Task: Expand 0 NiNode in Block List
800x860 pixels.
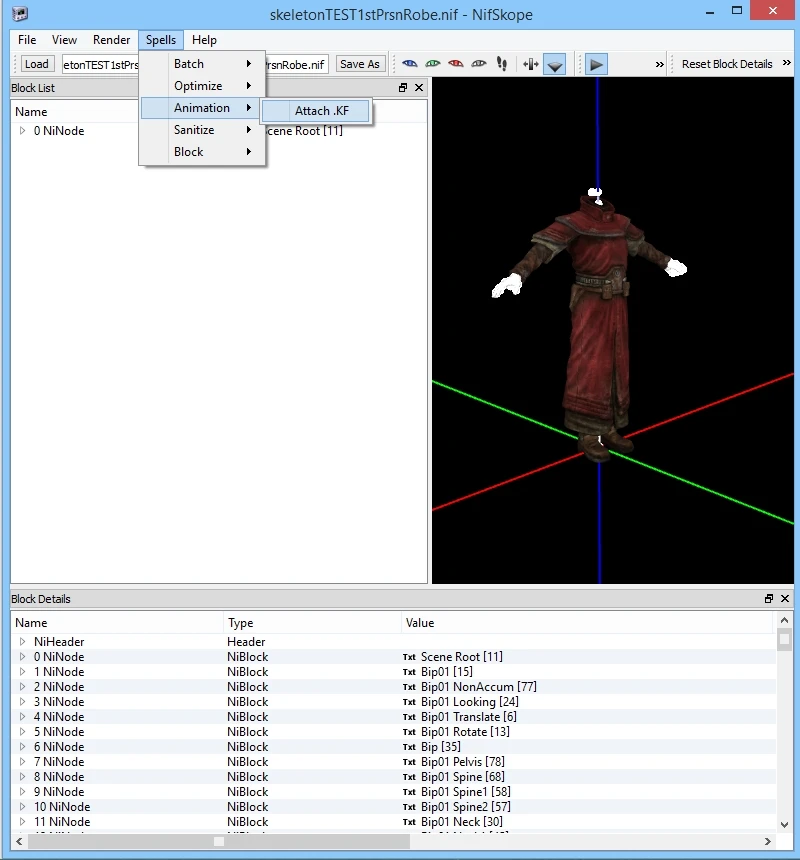Action: [x=22, y=131]
